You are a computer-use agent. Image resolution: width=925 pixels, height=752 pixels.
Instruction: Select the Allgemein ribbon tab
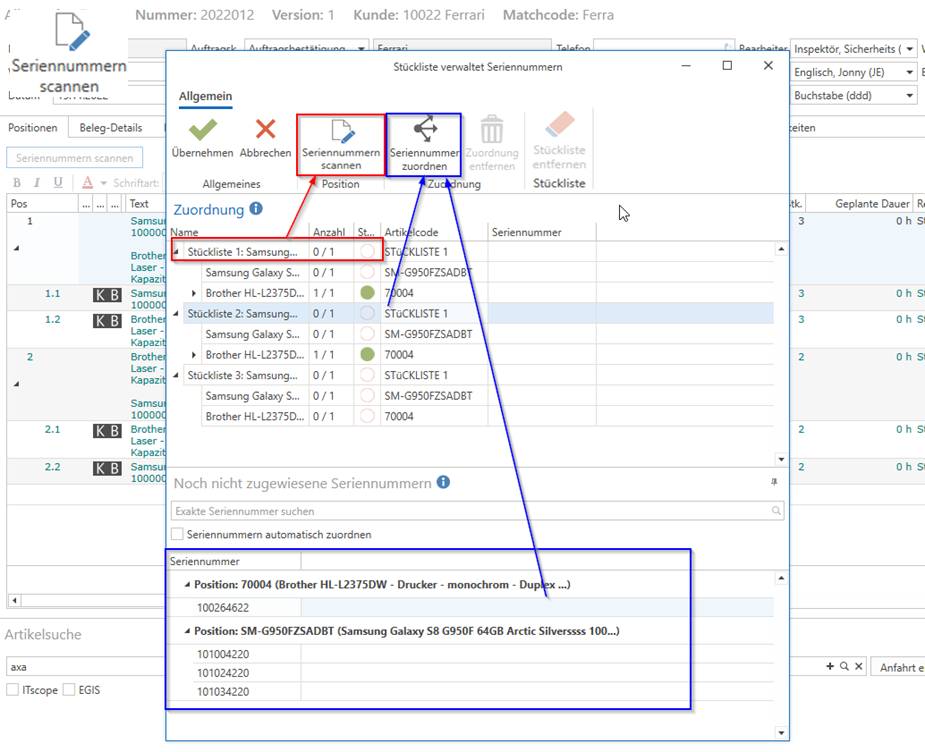click(205, 96)
